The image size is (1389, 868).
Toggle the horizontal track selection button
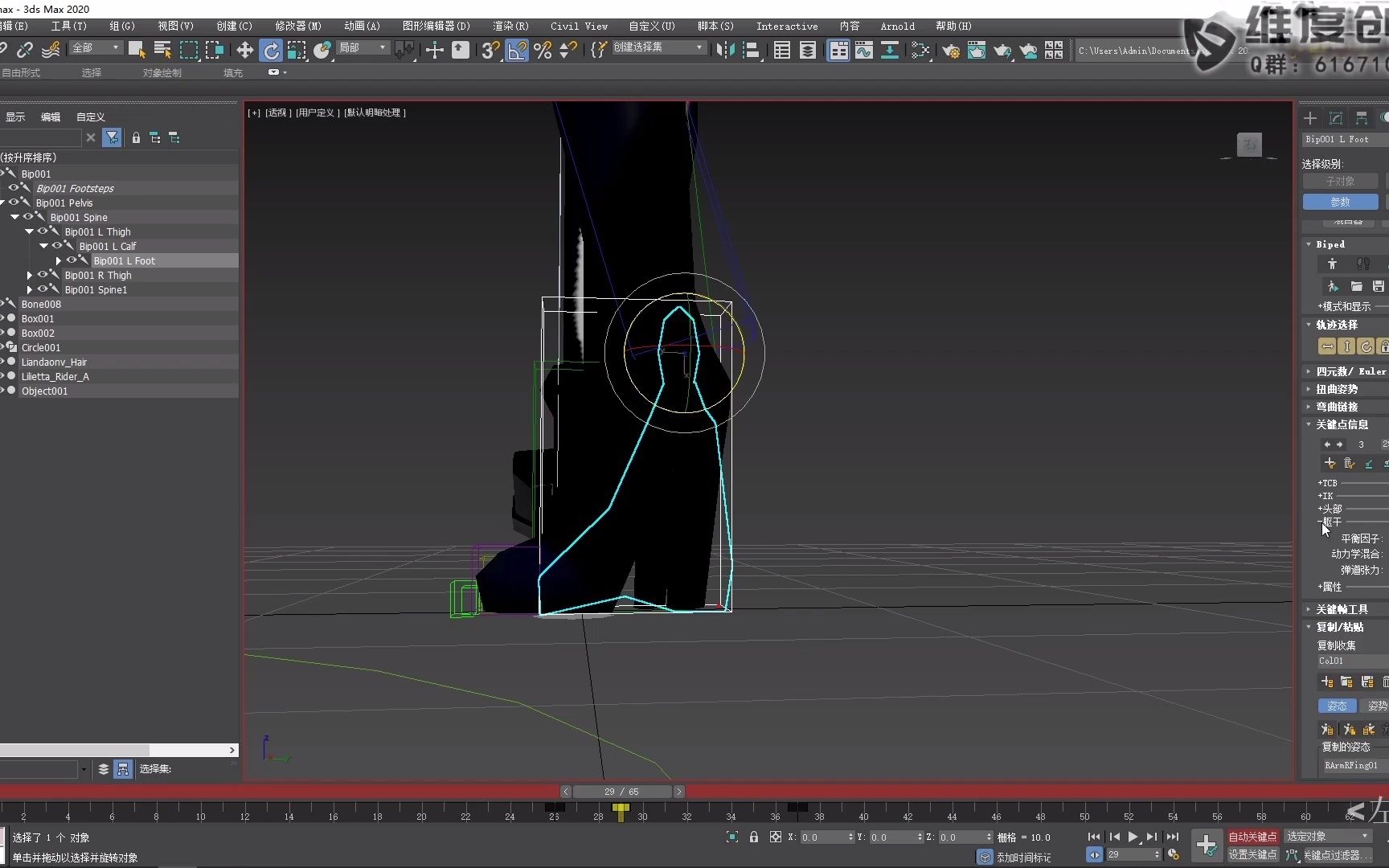1327,346
